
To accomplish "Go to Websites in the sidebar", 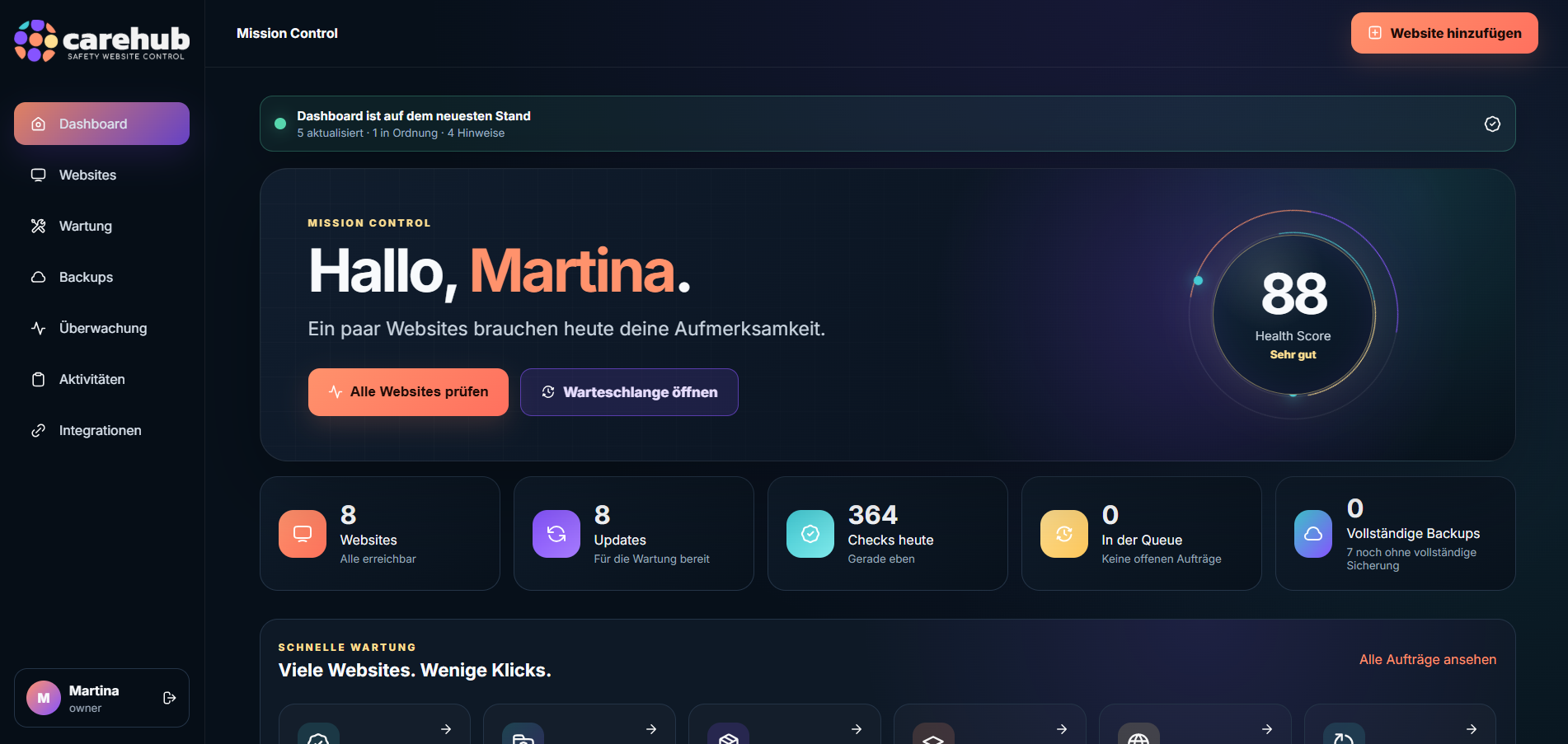I will (101, 175).
